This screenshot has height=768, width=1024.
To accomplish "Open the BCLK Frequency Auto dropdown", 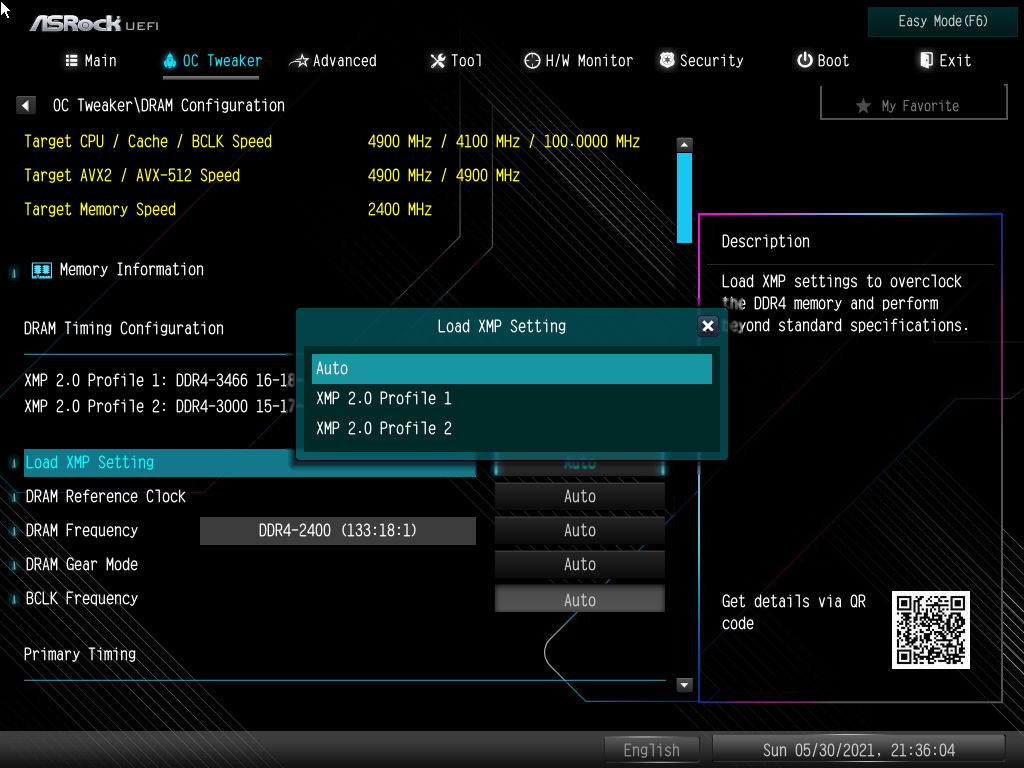I will [x=579, y=600].
